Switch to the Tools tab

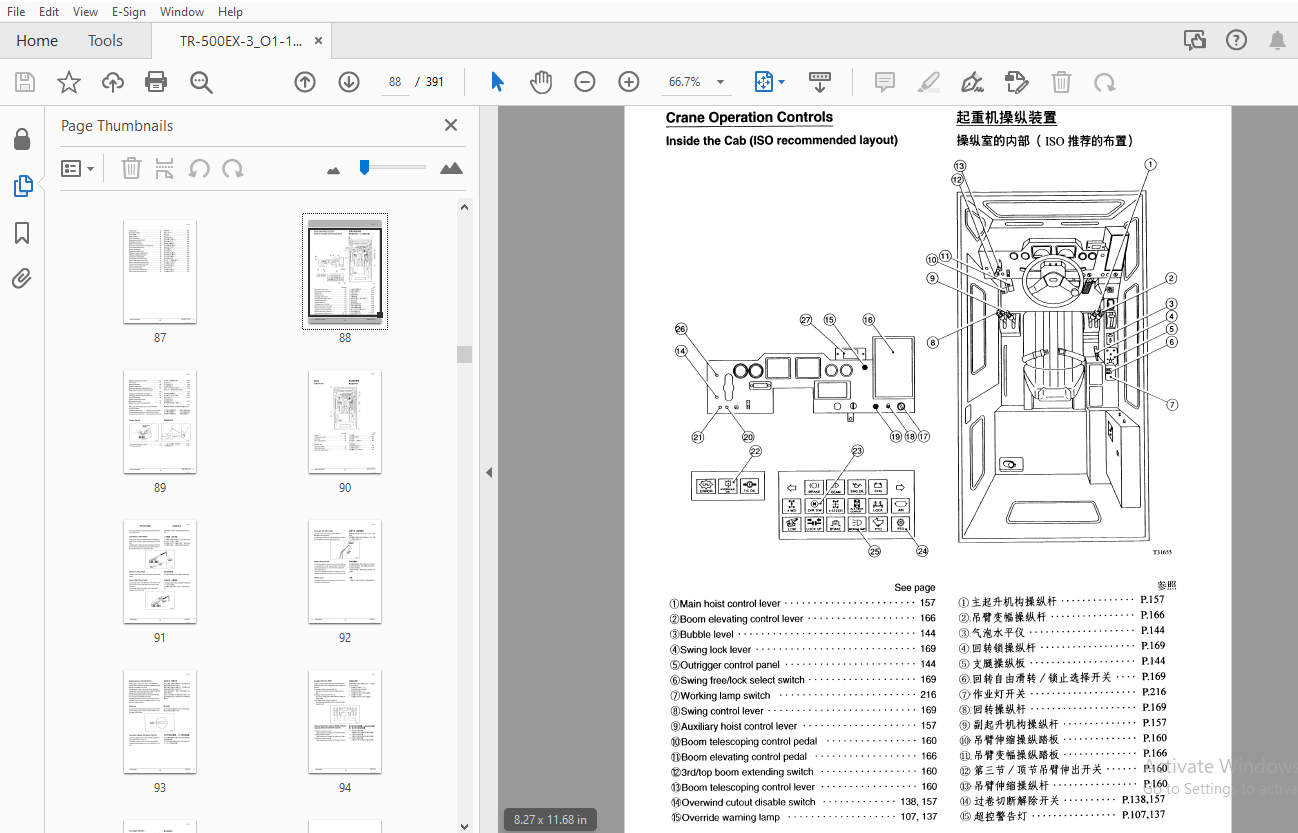(105, 41)
